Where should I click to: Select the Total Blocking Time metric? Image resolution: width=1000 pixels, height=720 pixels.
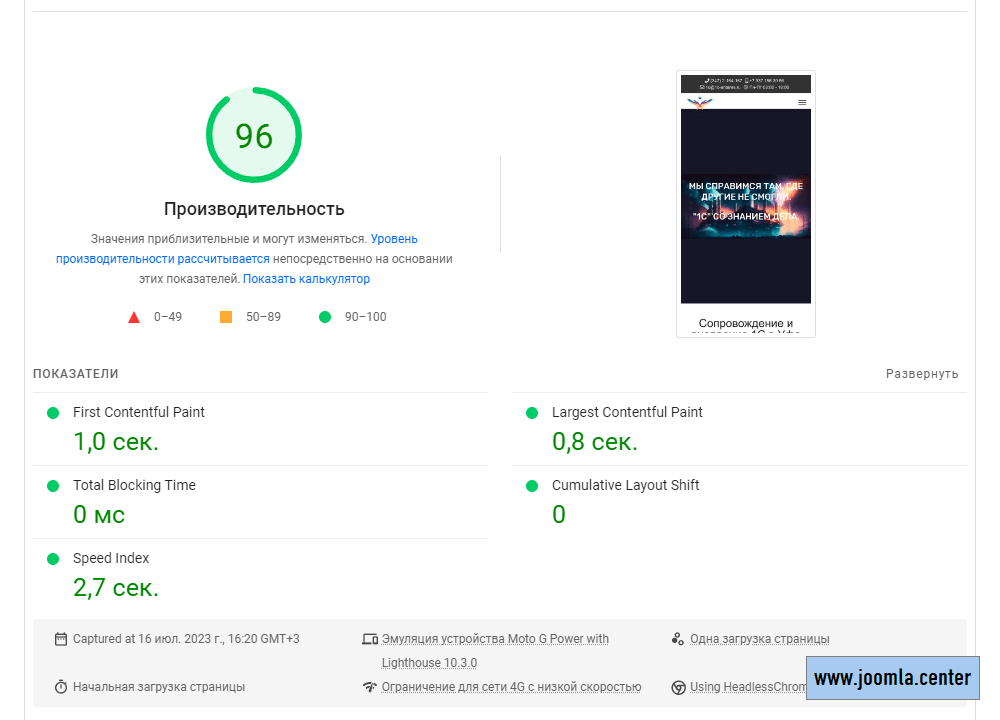134,485
